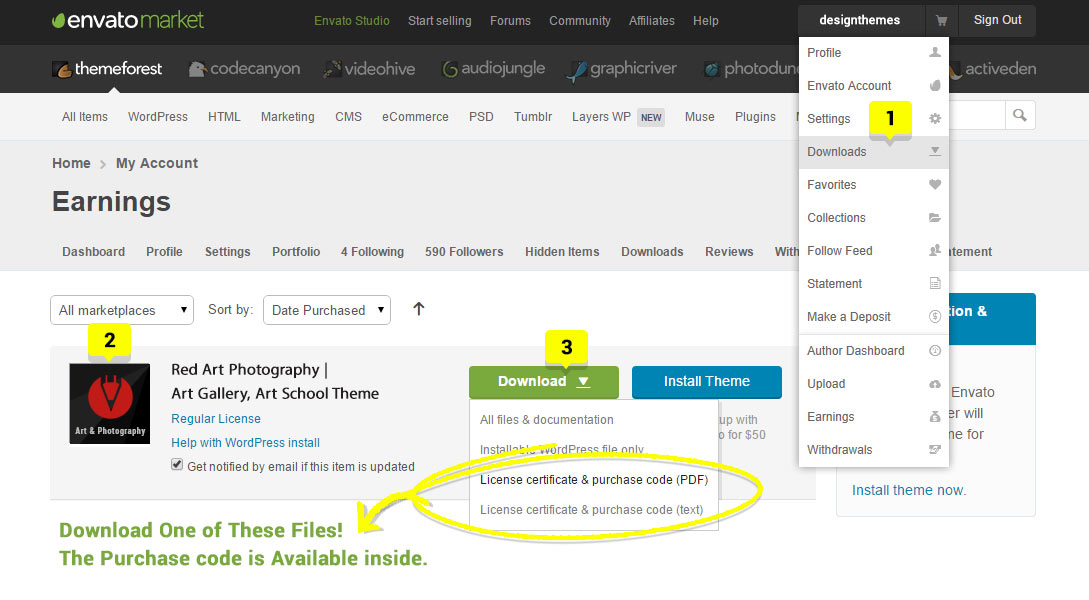Click the Settings gear icon
Screen dimensions: 1089x600
click(934, 118)
